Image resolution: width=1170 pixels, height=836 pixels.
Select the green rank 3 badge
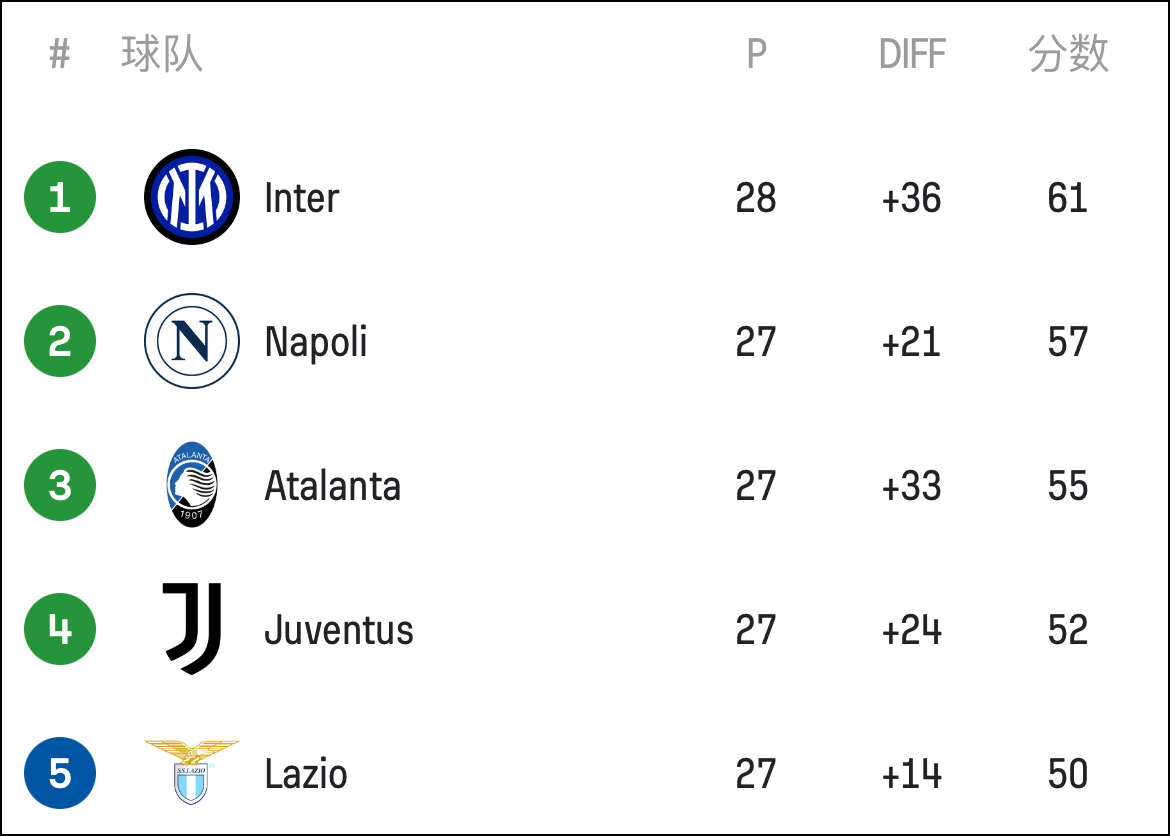click(60, 485)
